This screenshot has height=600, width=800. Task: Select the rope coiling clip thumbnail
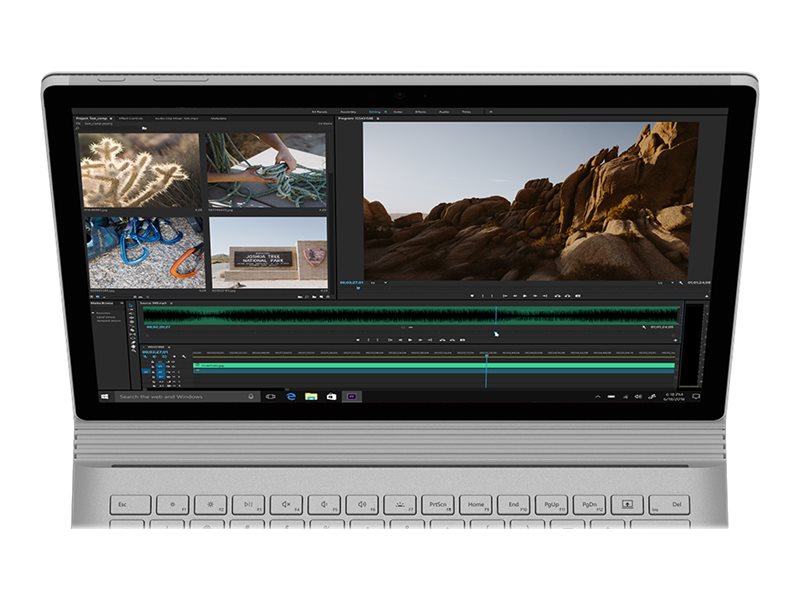point(266,170)
